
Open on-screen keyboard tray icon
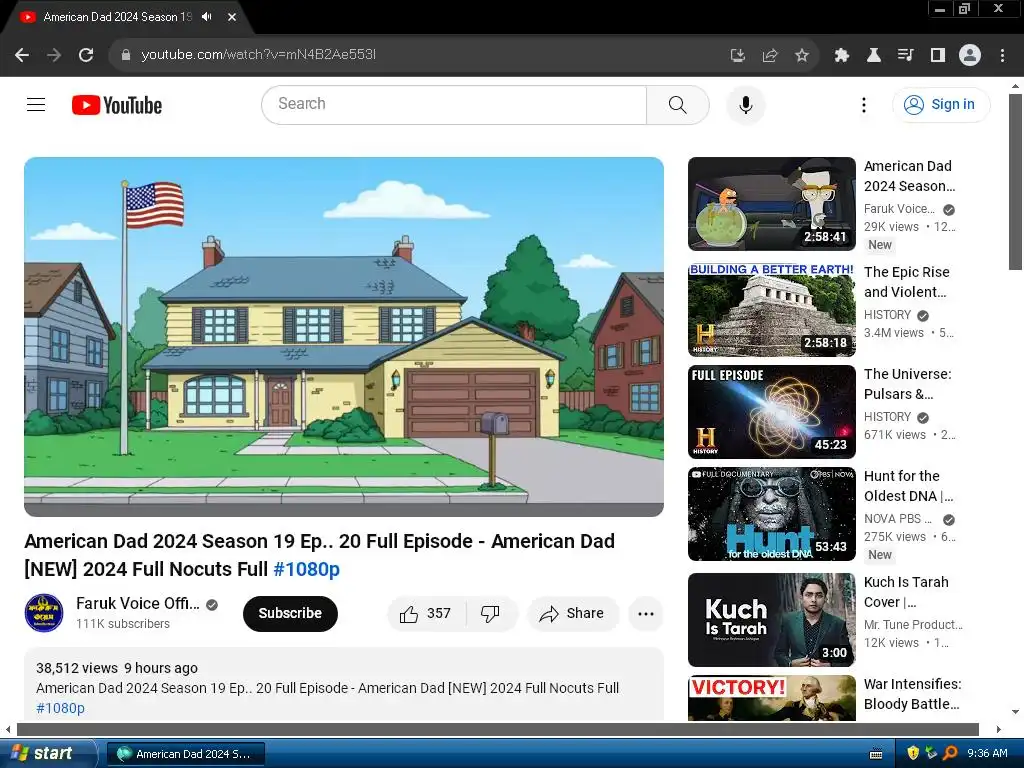point(876,754)
